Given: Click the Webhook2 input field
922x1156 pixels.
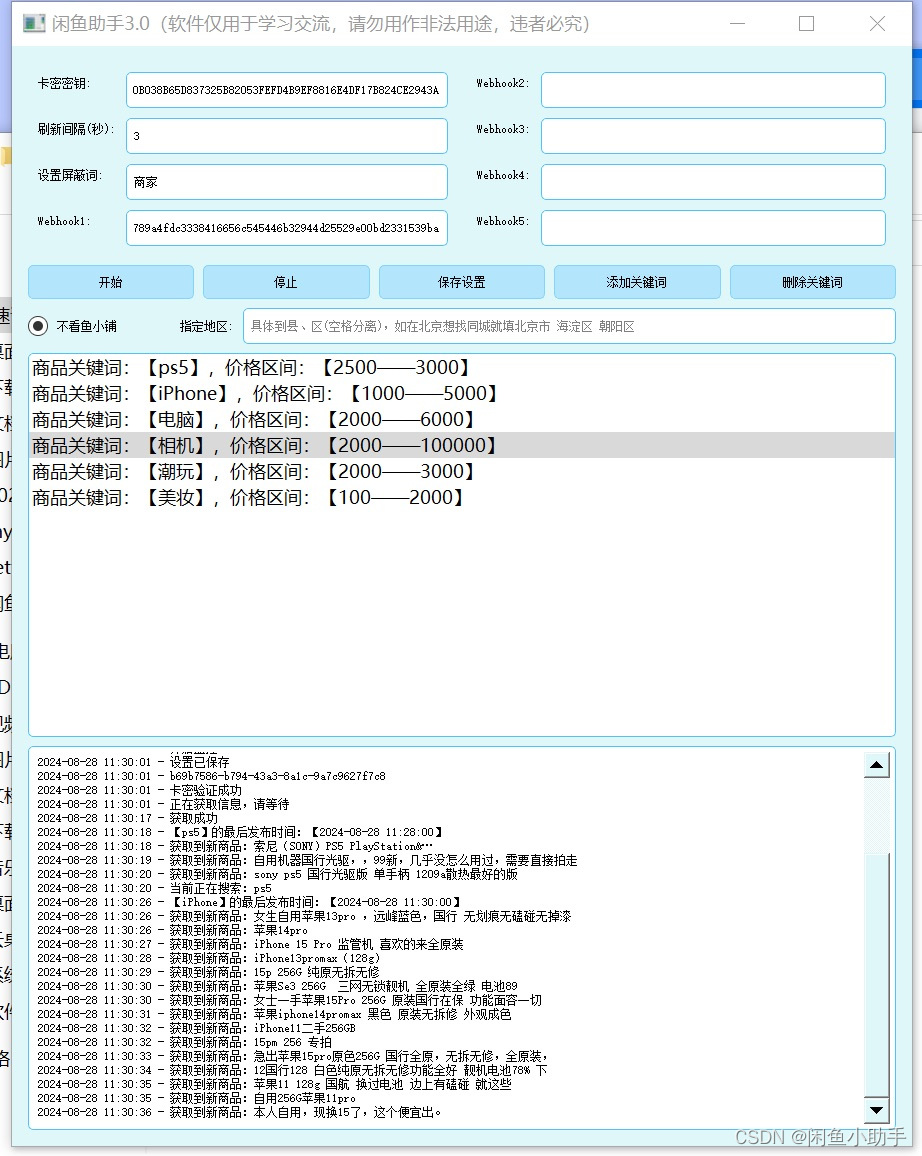Looking at the screenshot, I should [x=713, y=90].
